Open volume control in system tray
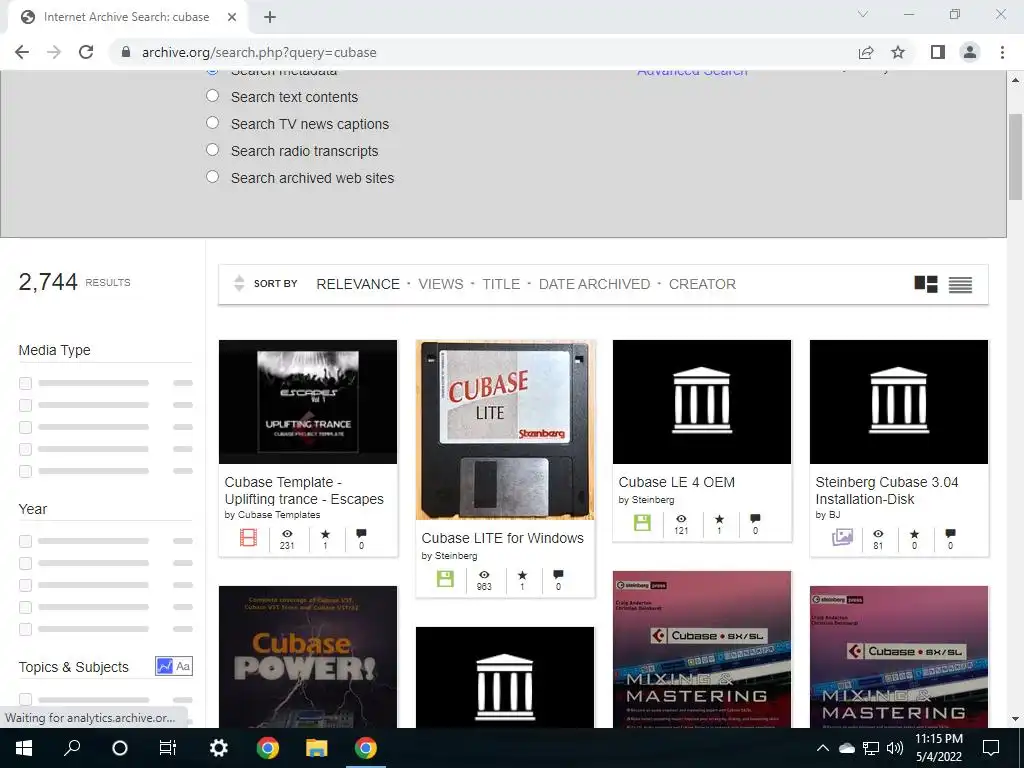The height and width of the screenshot is (768, 1024). [895, 748]
